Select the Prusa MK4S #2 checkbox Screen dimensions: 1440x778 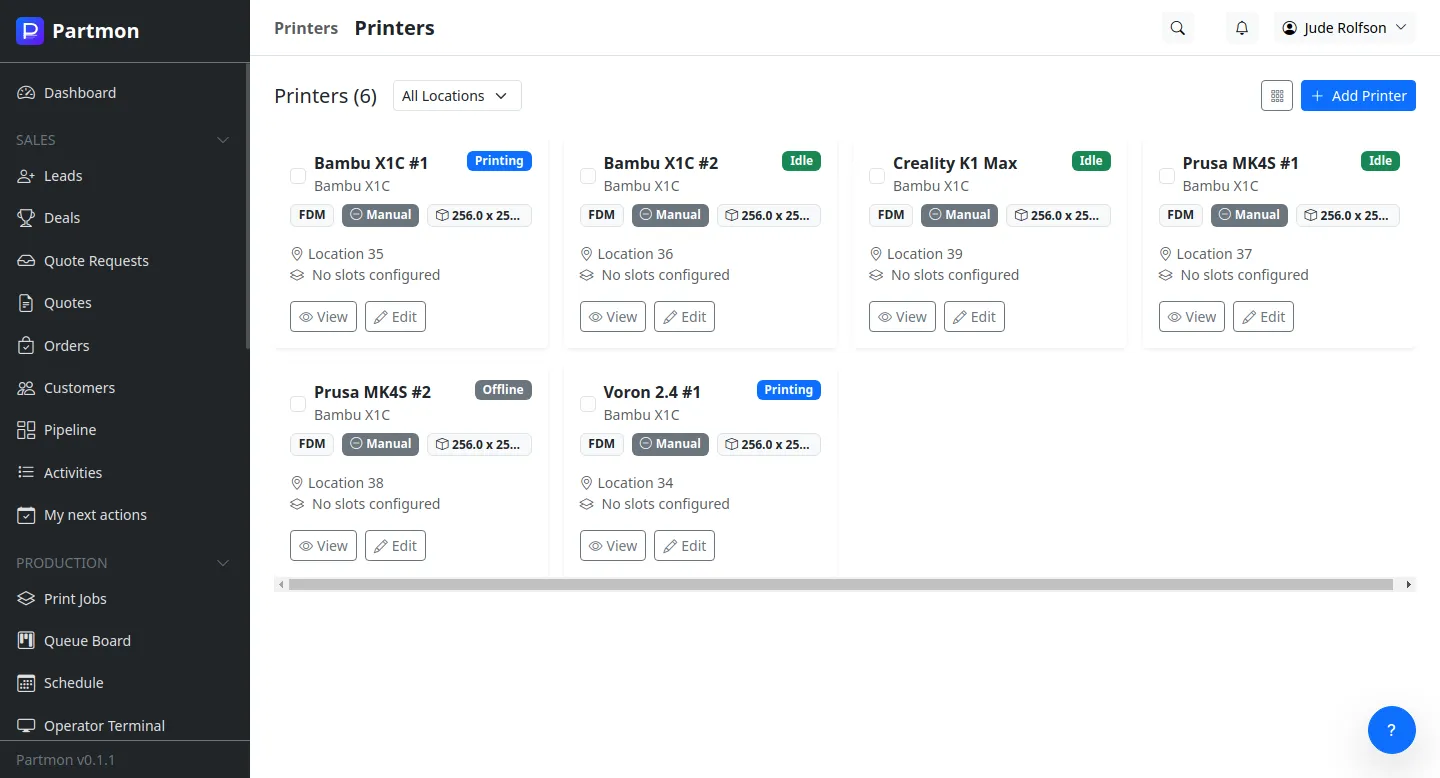(298, 404)
